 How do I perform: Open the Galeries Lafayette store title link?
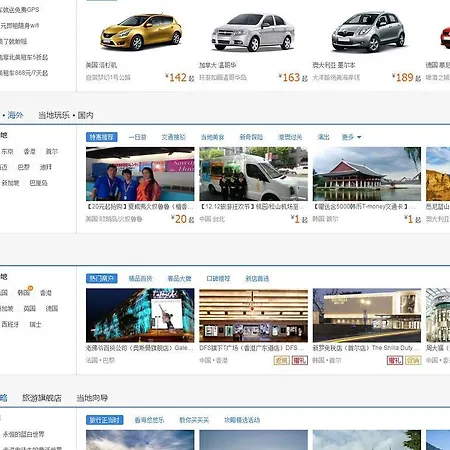140,348
